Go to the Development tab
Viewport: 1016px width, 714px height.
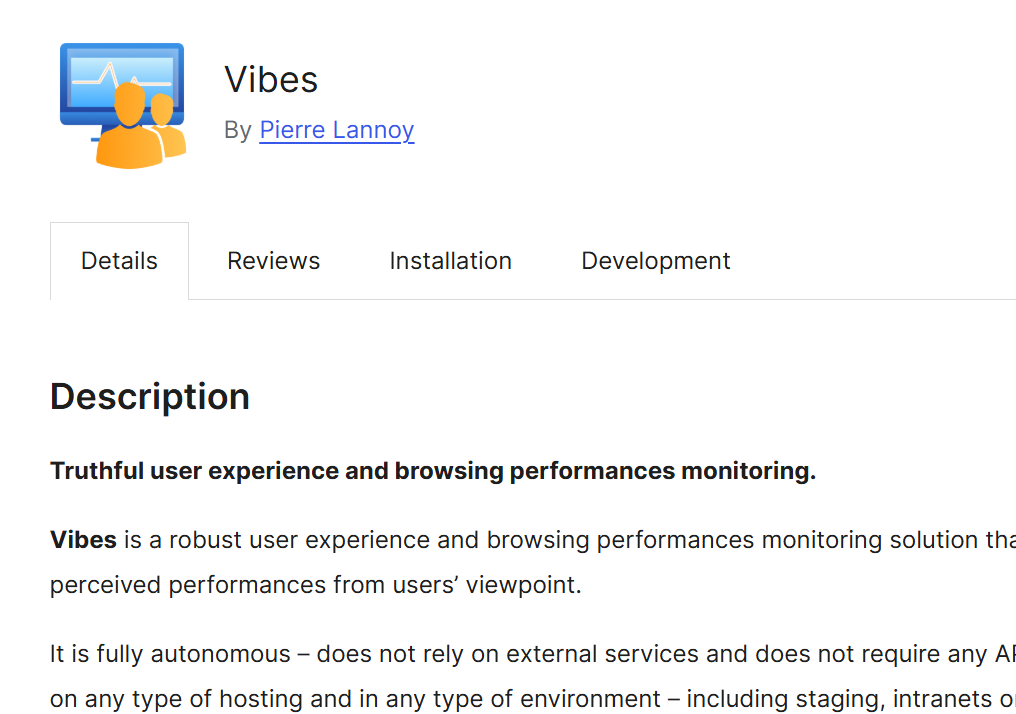[x=655, y=261]
